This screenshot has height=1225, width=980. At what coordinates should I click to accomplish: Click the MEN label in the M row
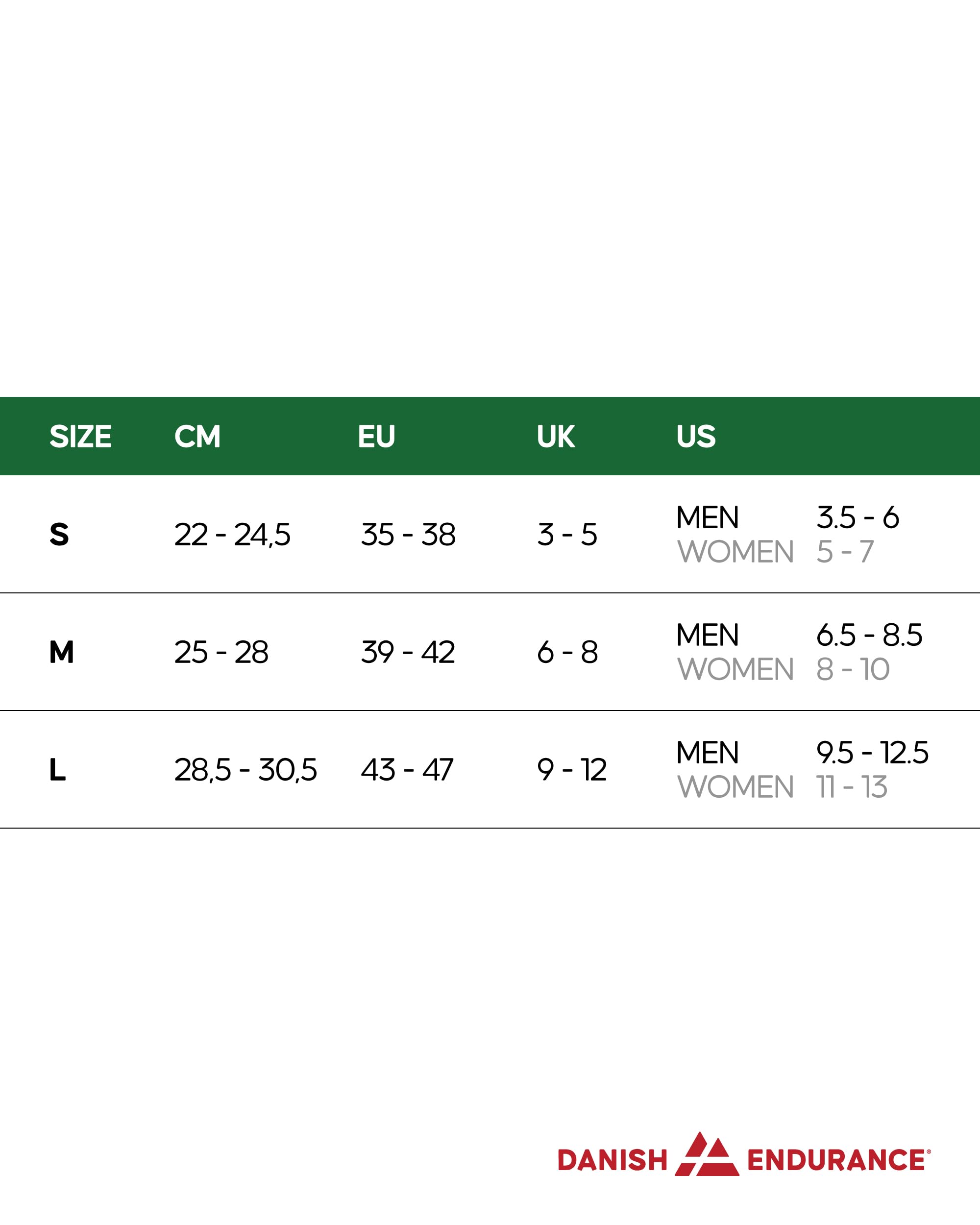707,635
